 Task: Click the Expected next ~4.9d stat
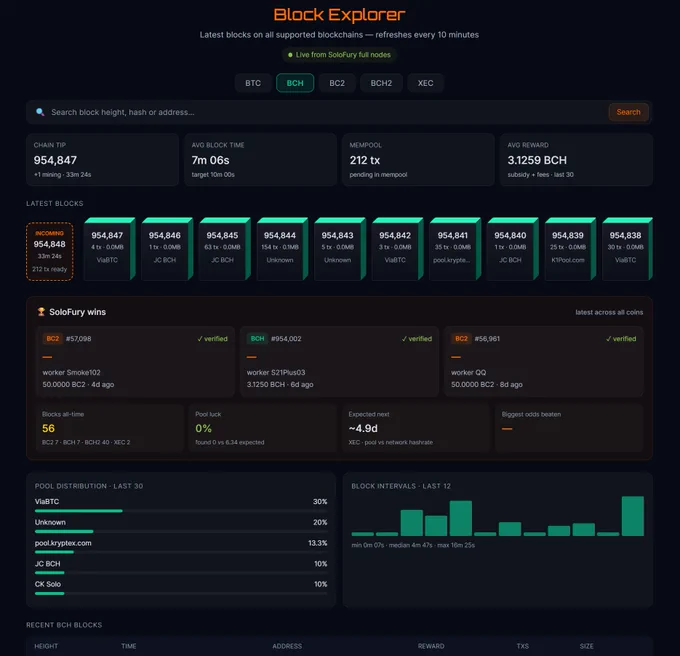coord(416,428)
